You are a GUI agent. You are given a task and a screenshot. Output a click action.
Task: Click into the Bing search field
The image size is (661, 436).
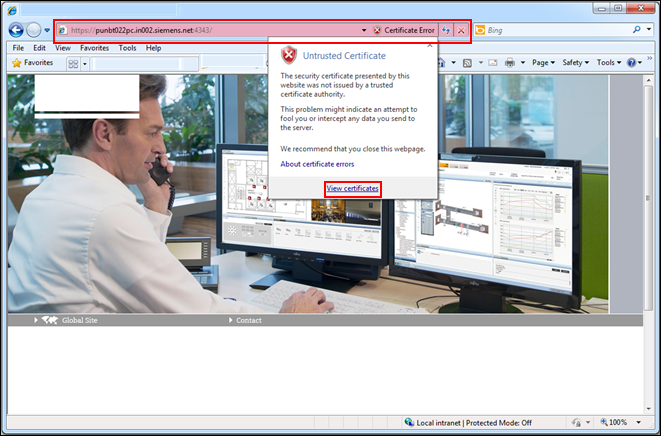tap(560, 31)
